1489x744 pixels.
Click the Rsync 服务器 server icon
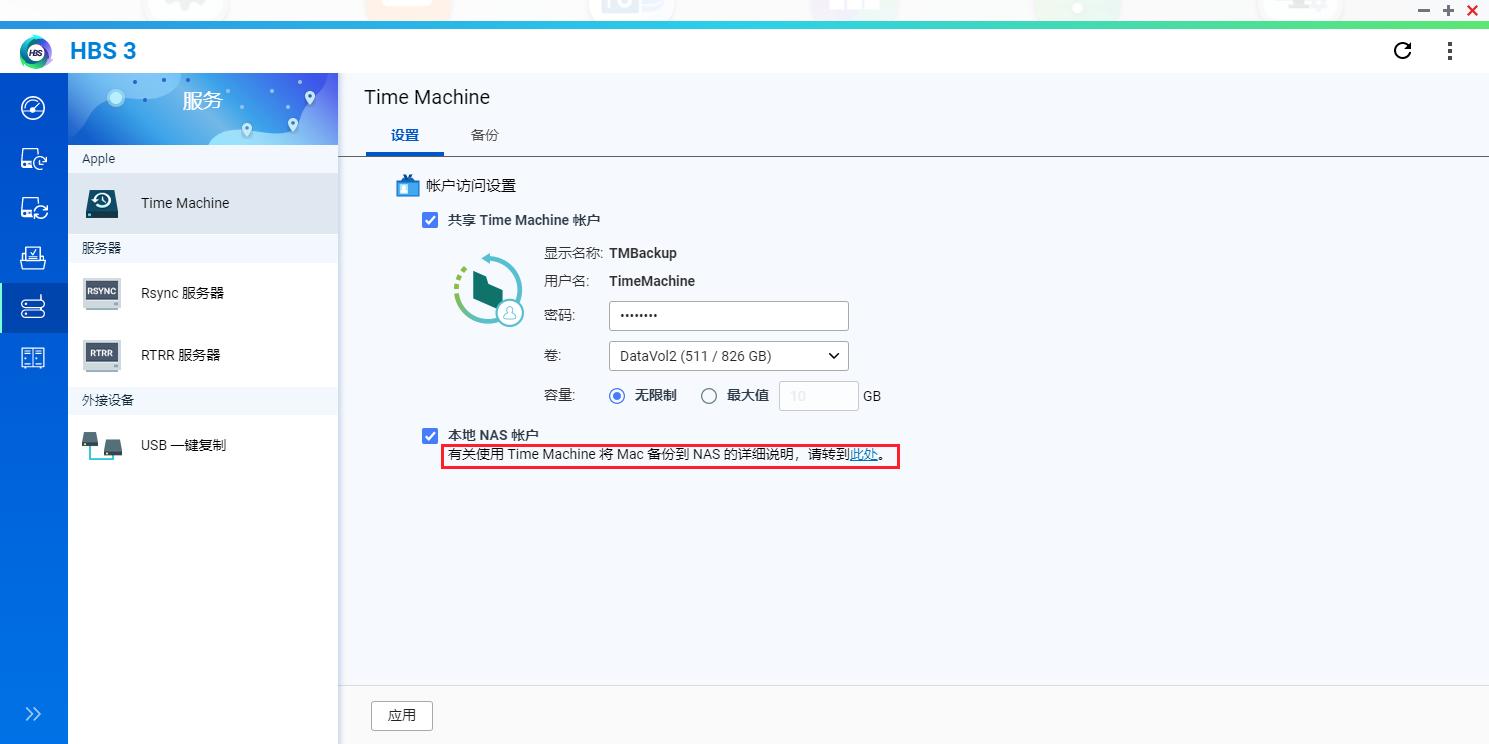101,292
